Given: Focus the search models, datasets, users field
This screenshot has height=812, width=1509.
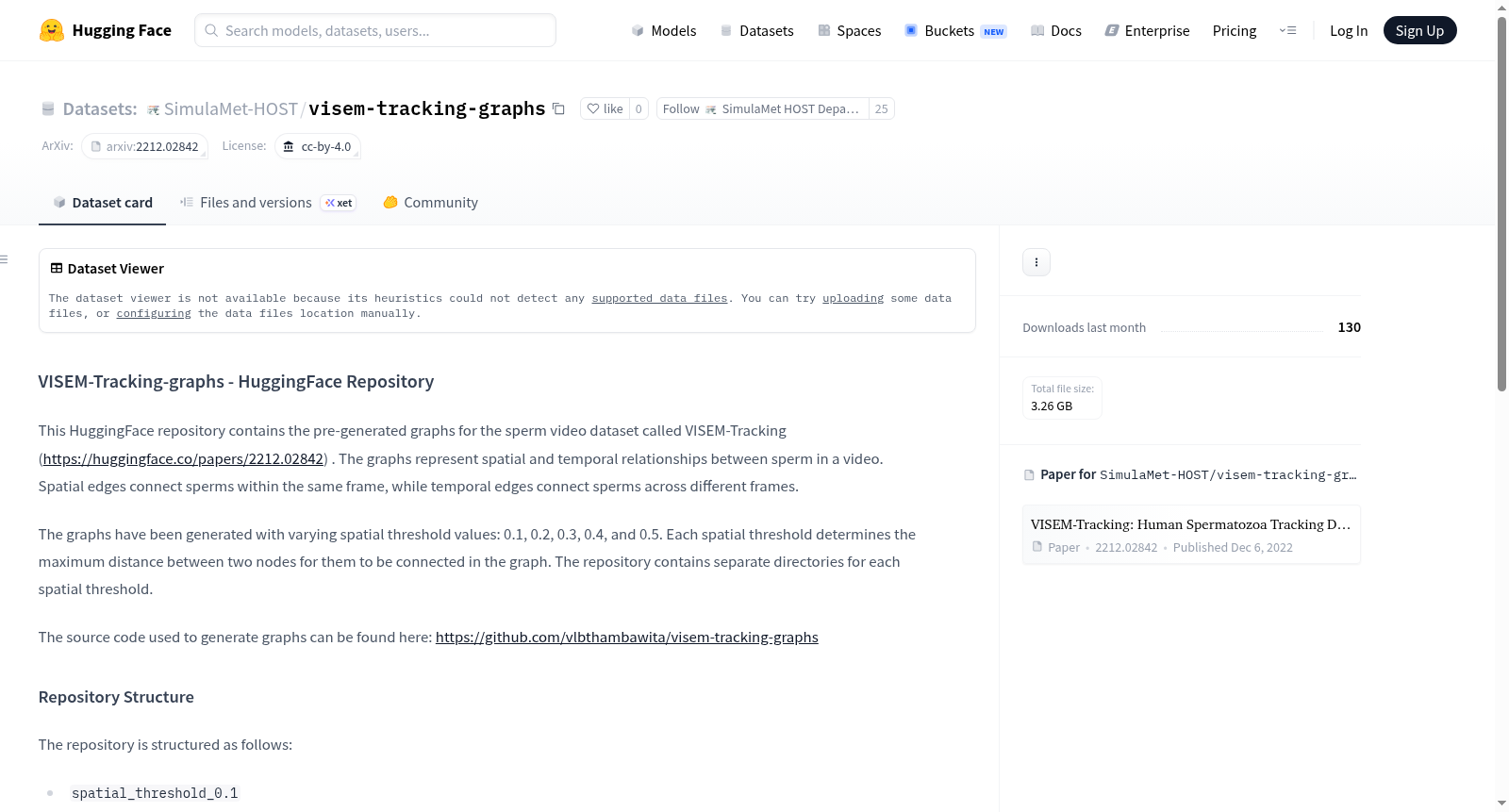Looking at the screenshot, I should click(x=375, y=30).
